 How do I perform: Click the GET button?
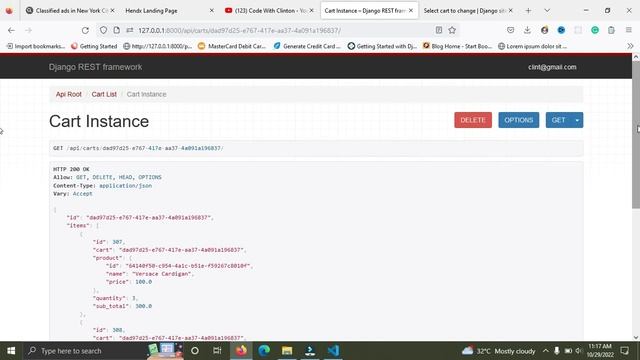click(x=558, y=120)
